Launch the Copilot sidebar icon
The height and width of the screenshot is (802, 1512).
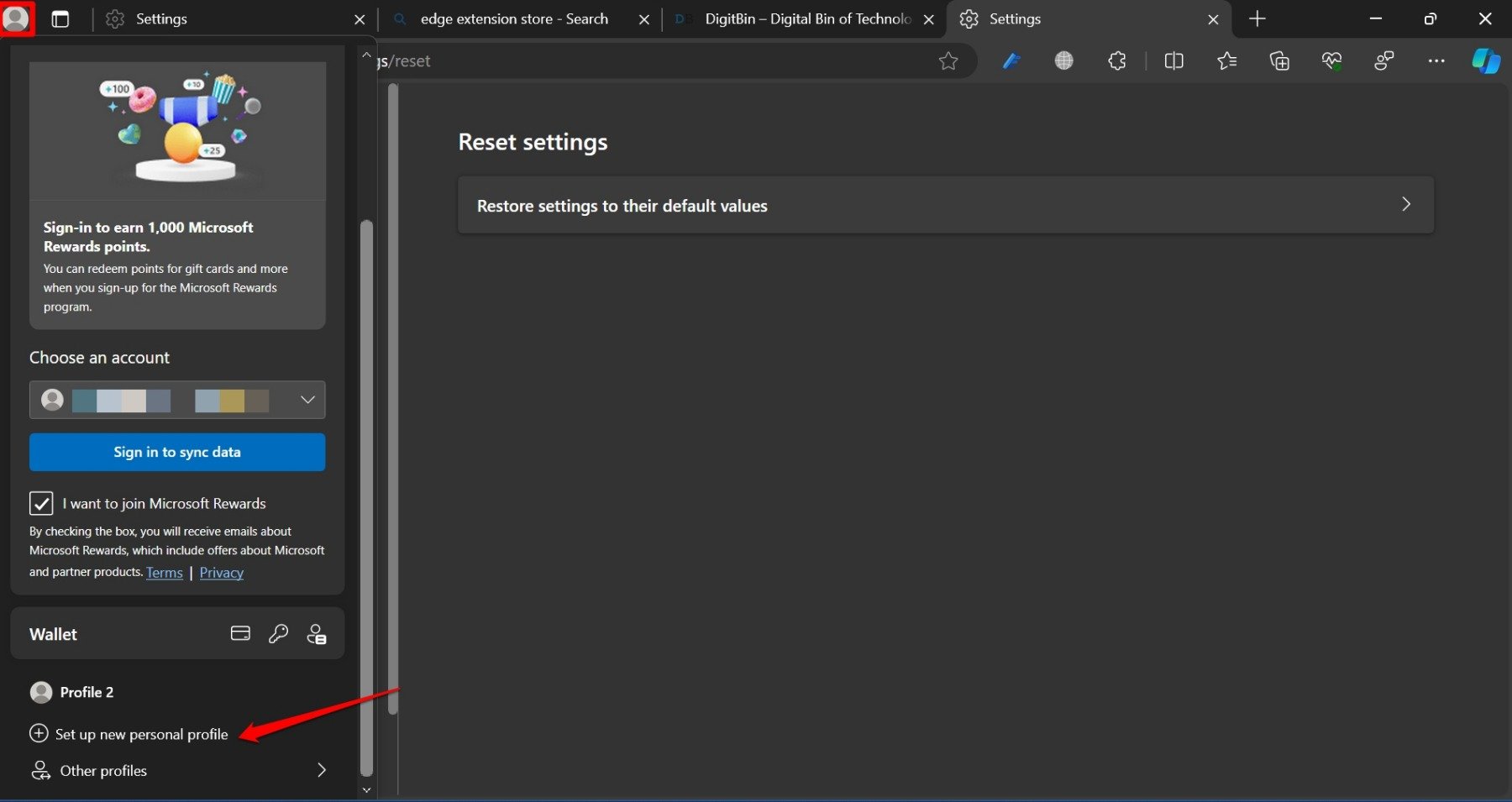pos(1486,60)
